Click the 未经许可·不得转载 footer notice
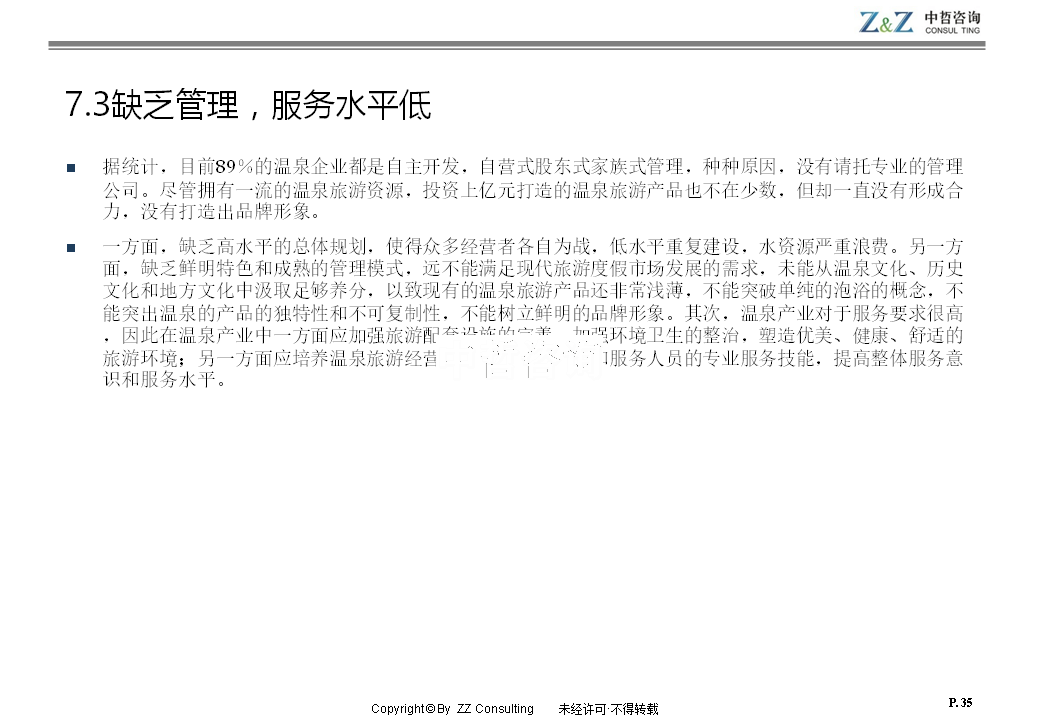The image size is (1040, 720). click(x=608, y=709)
